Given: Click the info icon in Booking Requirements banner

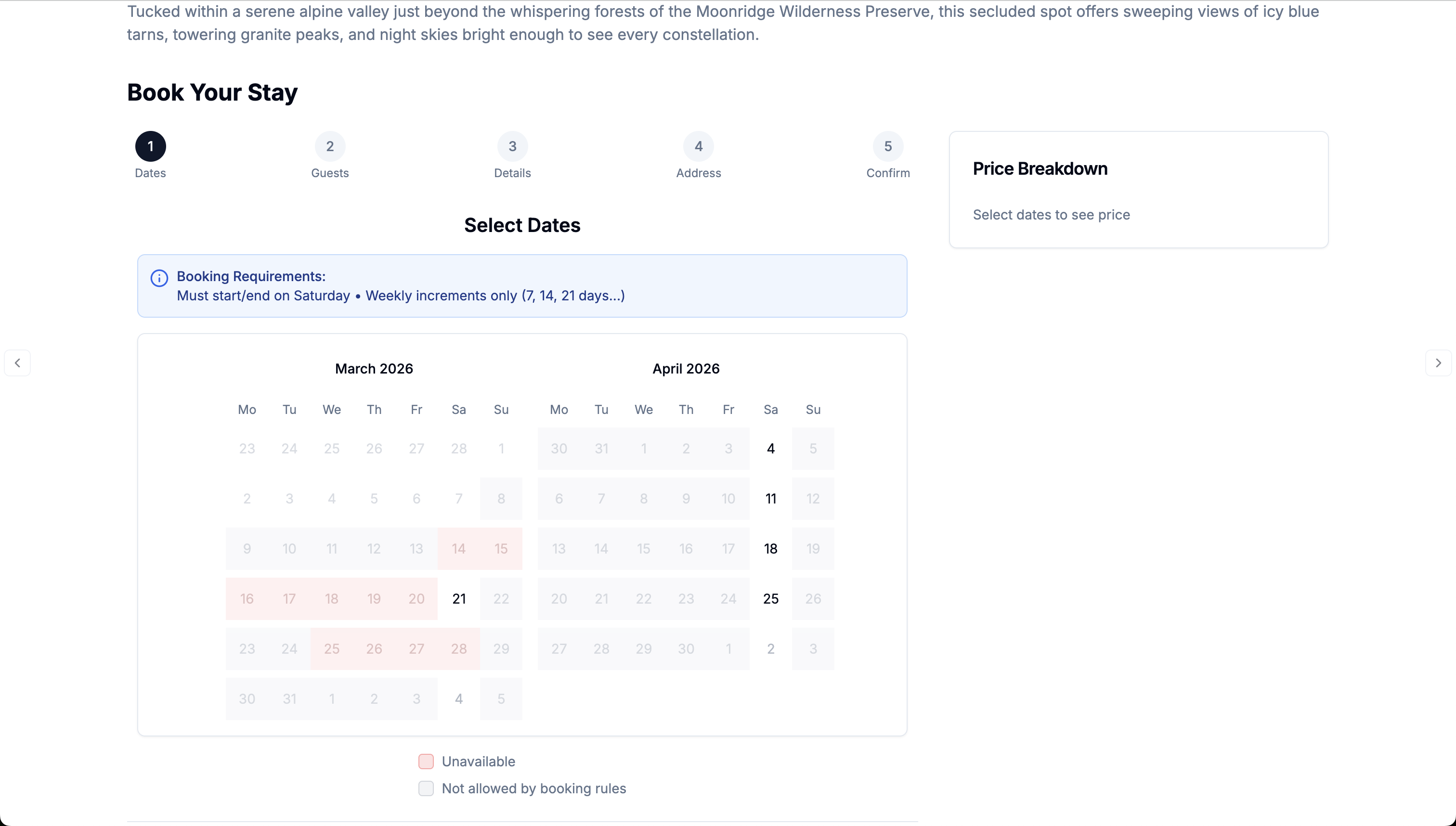Looking at the screenshot, I should pos(159,278).
